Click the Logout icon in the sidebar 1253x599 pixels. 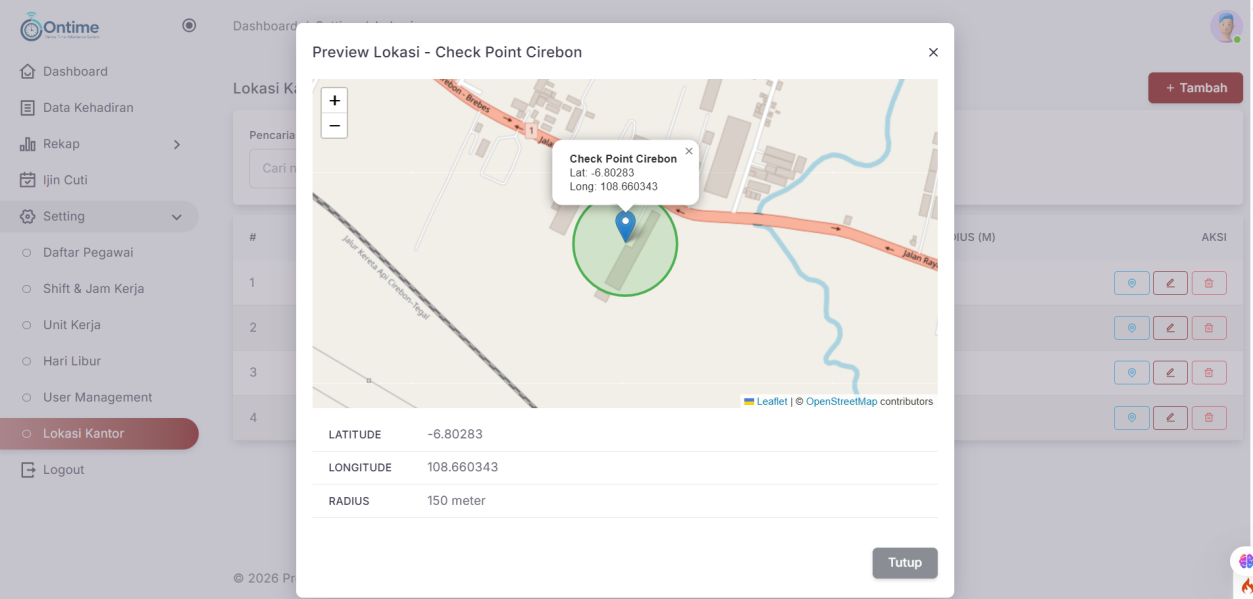point(28,470)
